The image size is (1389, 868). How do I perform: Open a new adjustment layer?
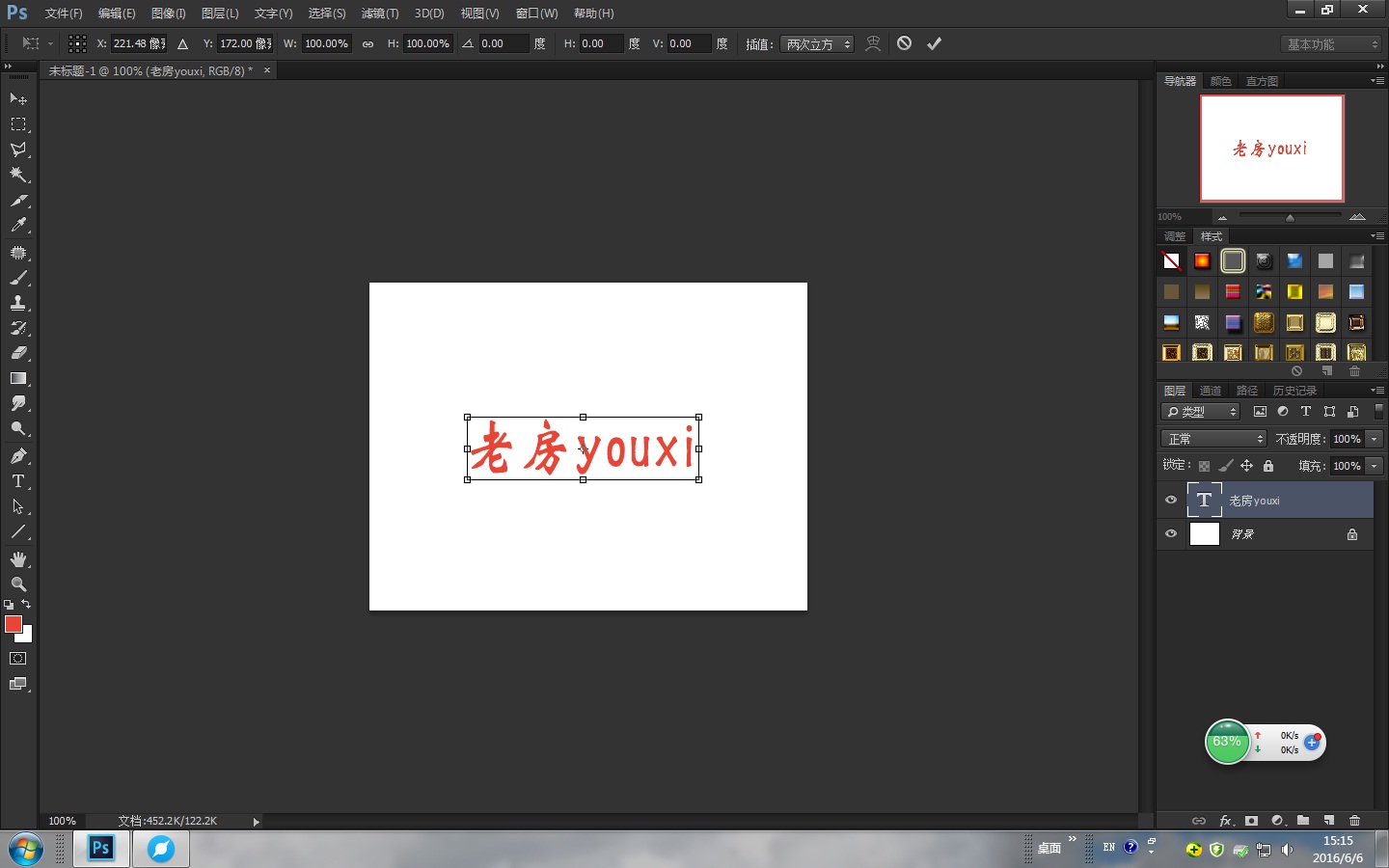tap(1277, 821)
